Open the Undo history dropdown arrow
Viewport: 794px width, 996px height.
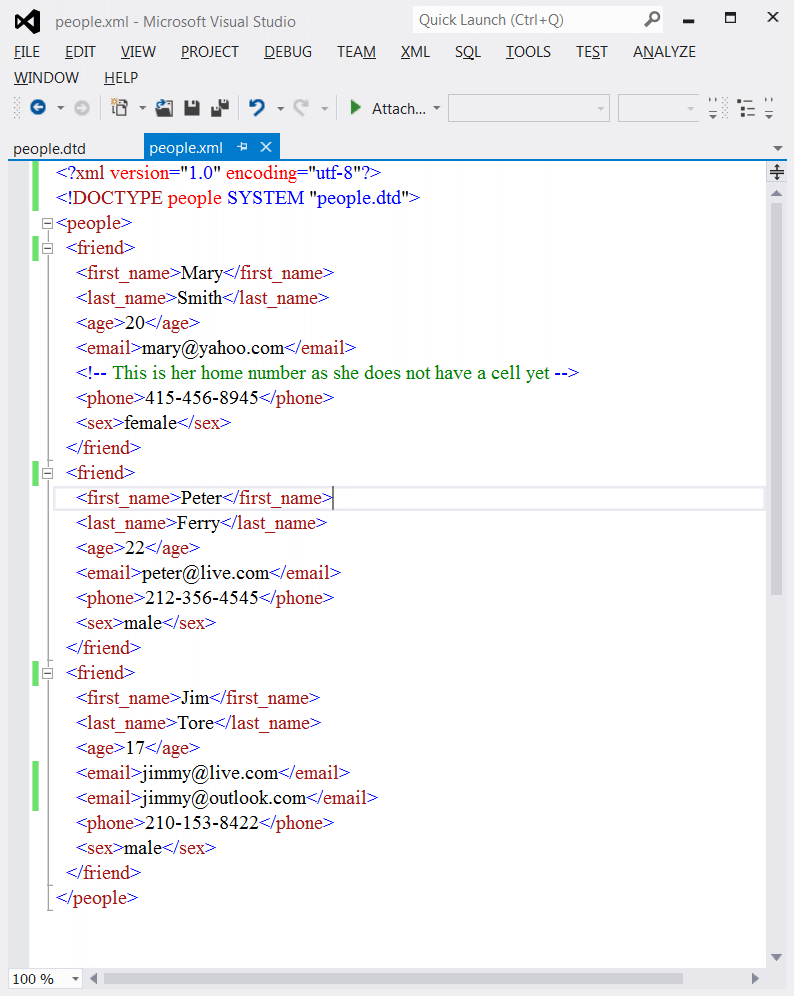pos(280,109)
